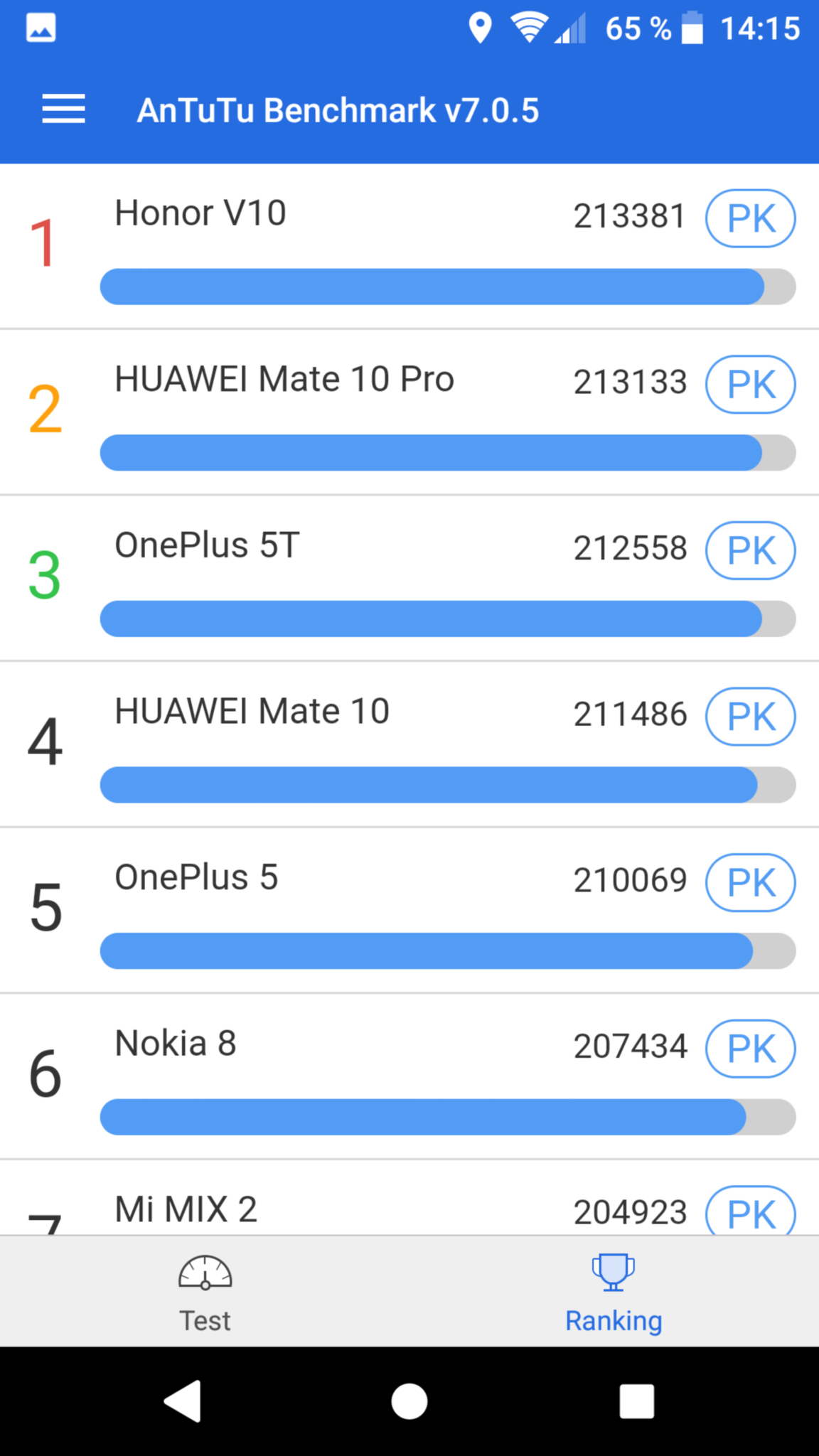The width and height of the screenshot is (819, 1456).
Task: Tap the Android back button
Action: tap(183, 1401)
